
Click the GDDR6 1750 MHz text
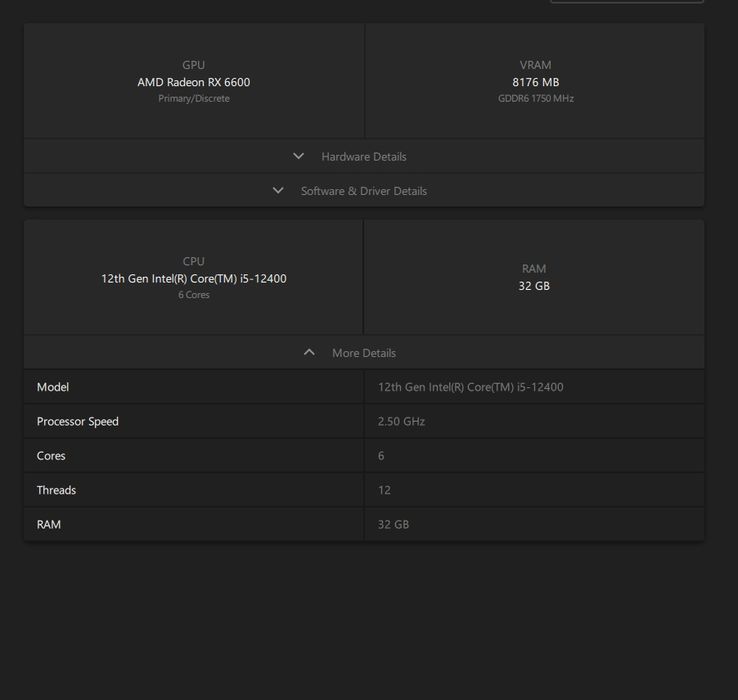click(536, 98)
